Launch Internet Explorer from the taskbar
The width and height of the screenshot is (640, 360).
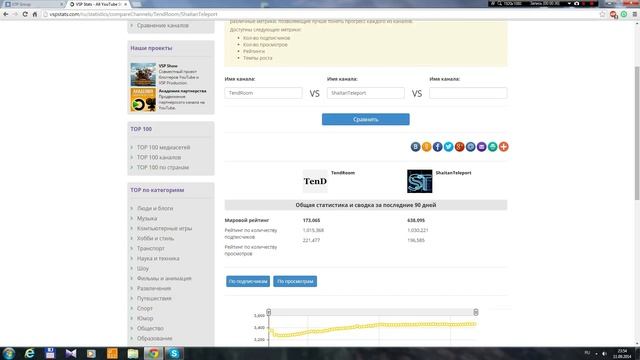click(29, 353)
